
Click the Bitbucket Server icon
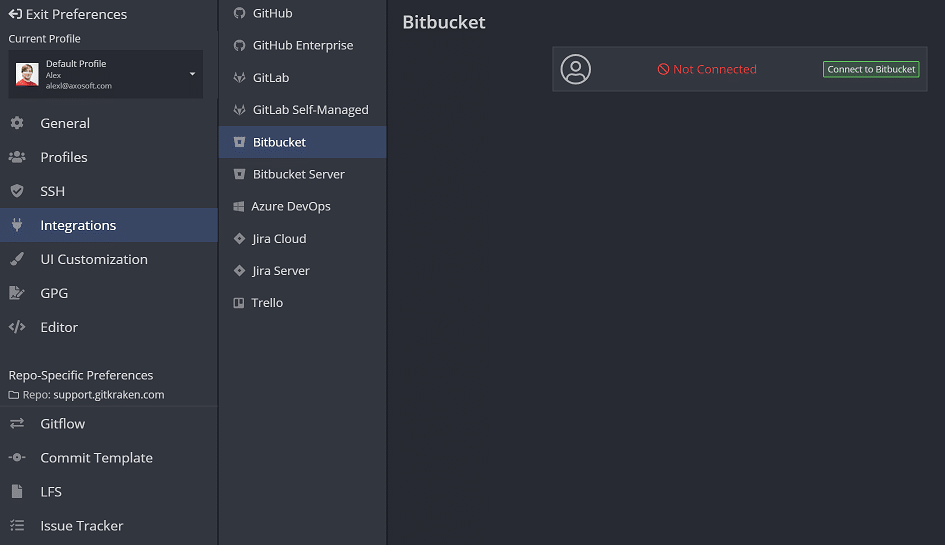tap(239, 174)
